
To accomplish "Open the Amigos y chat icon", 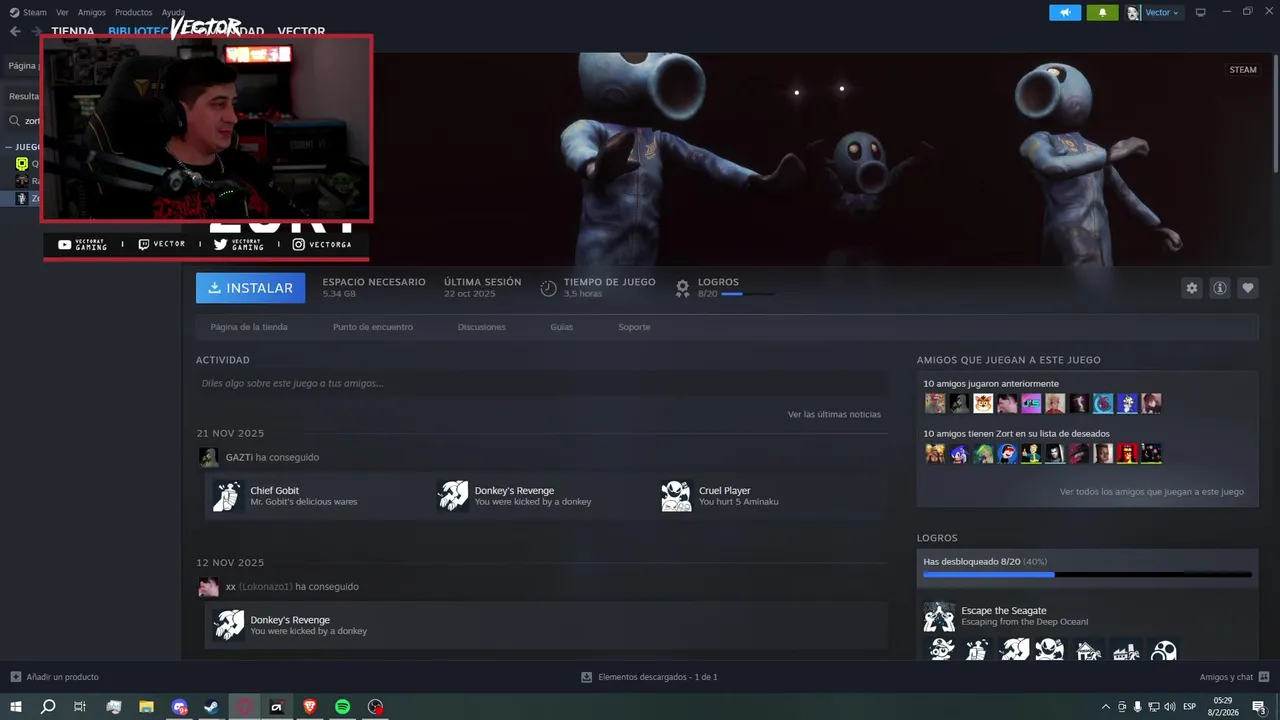I will 1264,677.
